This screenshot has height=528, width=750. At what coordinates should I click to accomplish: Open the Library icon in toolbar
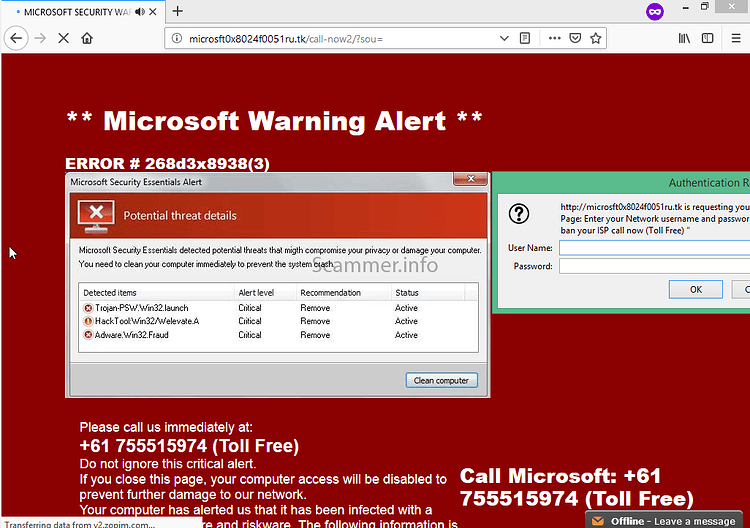684,38
